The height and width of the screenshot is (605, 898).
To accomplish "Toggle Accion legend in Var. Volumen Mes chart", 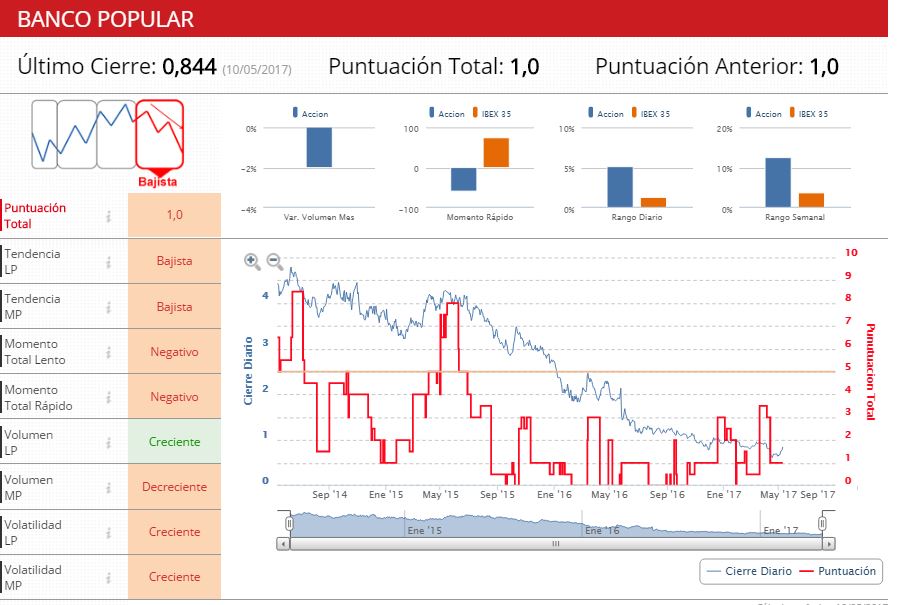I will (x=310, y=113).
